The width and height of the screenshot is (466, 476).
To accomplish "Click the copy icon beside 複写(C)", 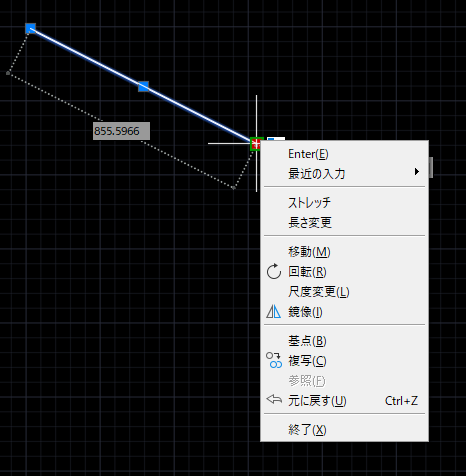I will [274, 360].
